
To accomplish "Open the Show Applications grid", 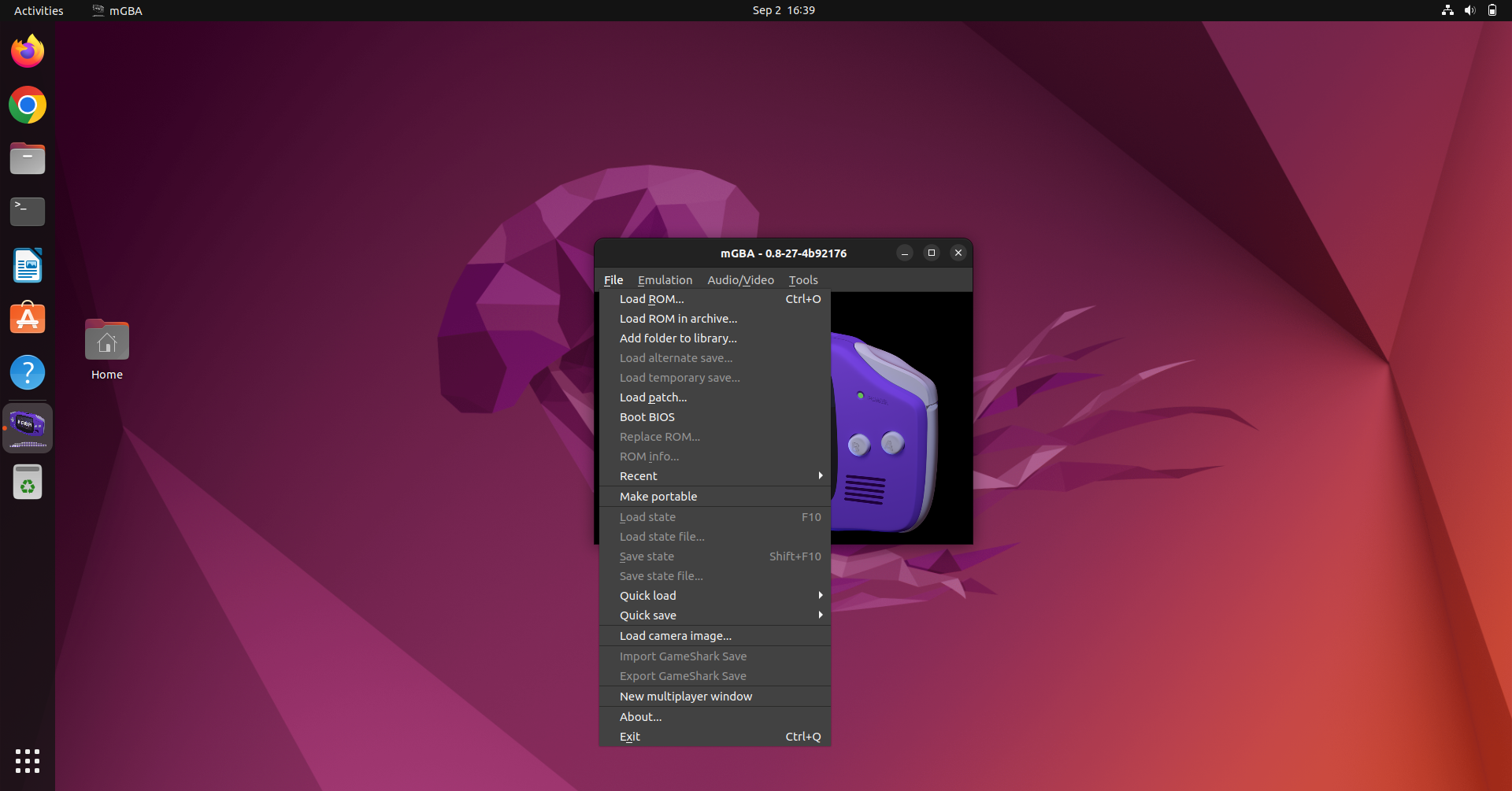I will (x=27, y=761).
